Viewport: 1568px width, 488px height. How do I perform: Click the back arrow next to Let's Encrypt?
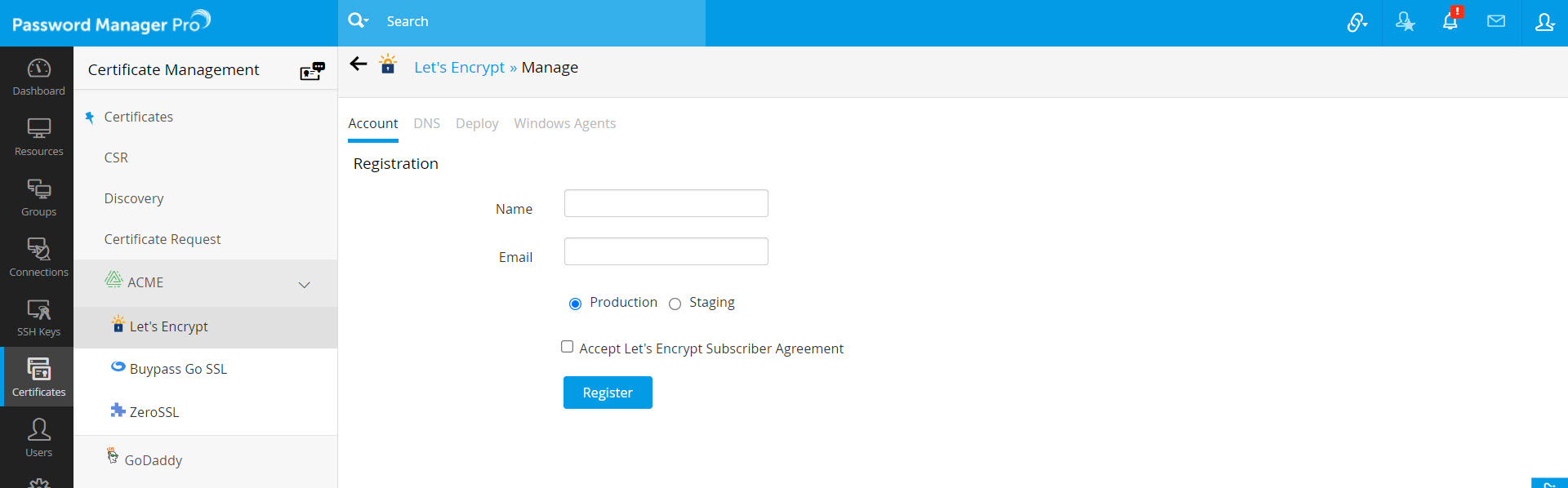point(359,64)
